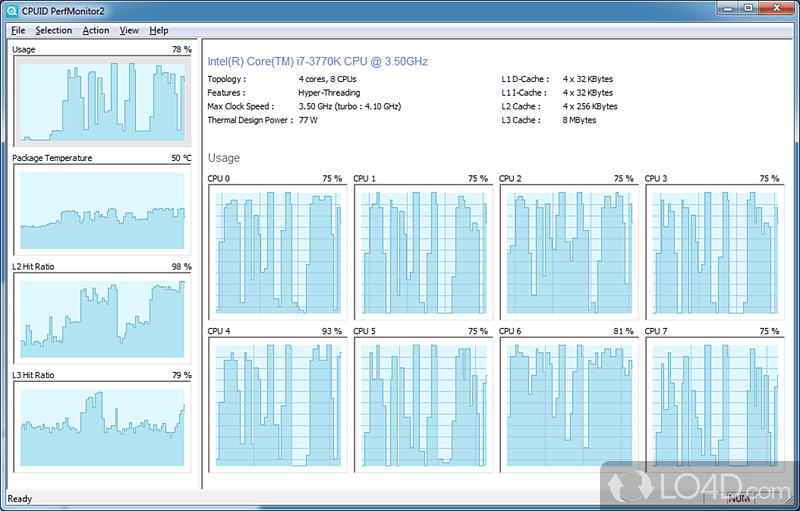Click the '98 %' L2 hit ratio value
The width and height of the screenshot is (800, 511).
[182, 267]
